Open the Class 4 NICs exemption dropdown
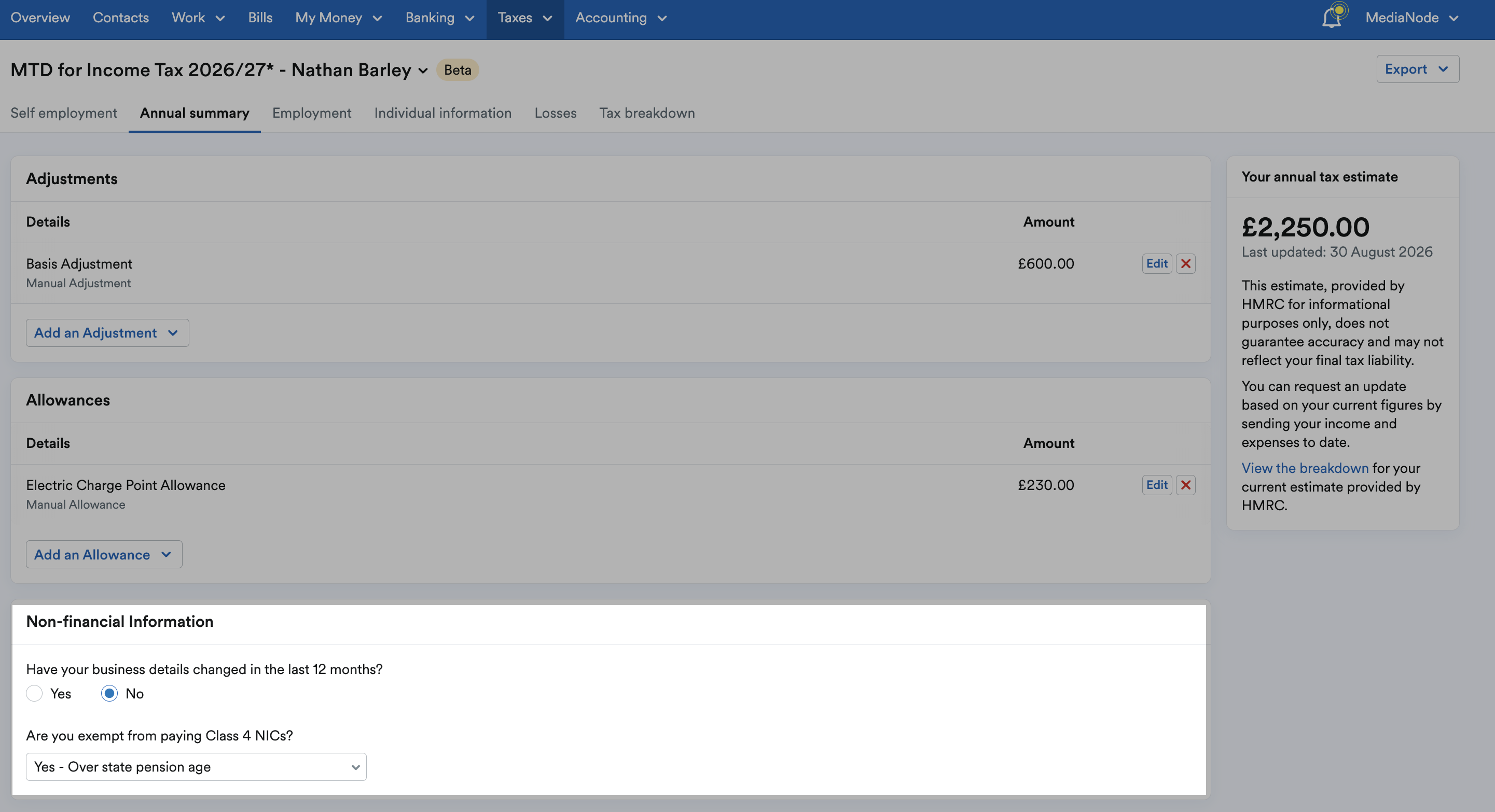The width and height of the screenshot is (1495, 812). coord(196,767)
